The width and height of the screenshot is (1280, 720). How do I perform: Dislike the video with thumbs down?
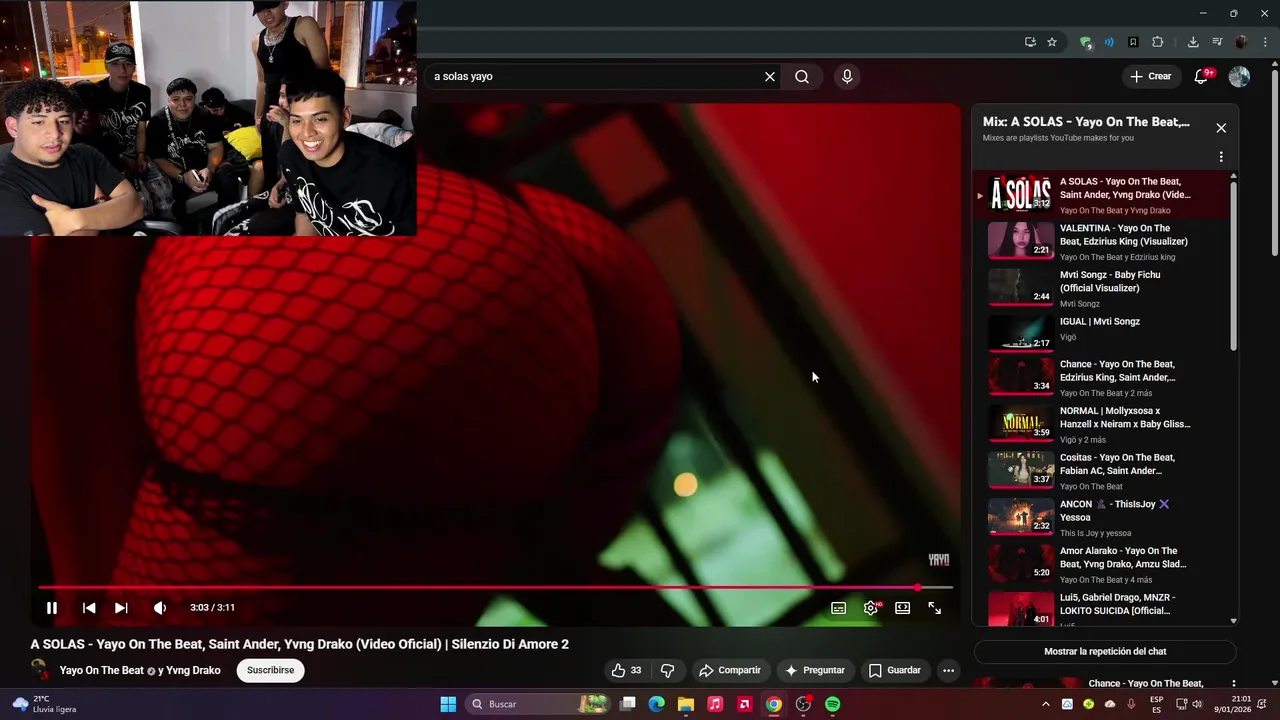668,670
